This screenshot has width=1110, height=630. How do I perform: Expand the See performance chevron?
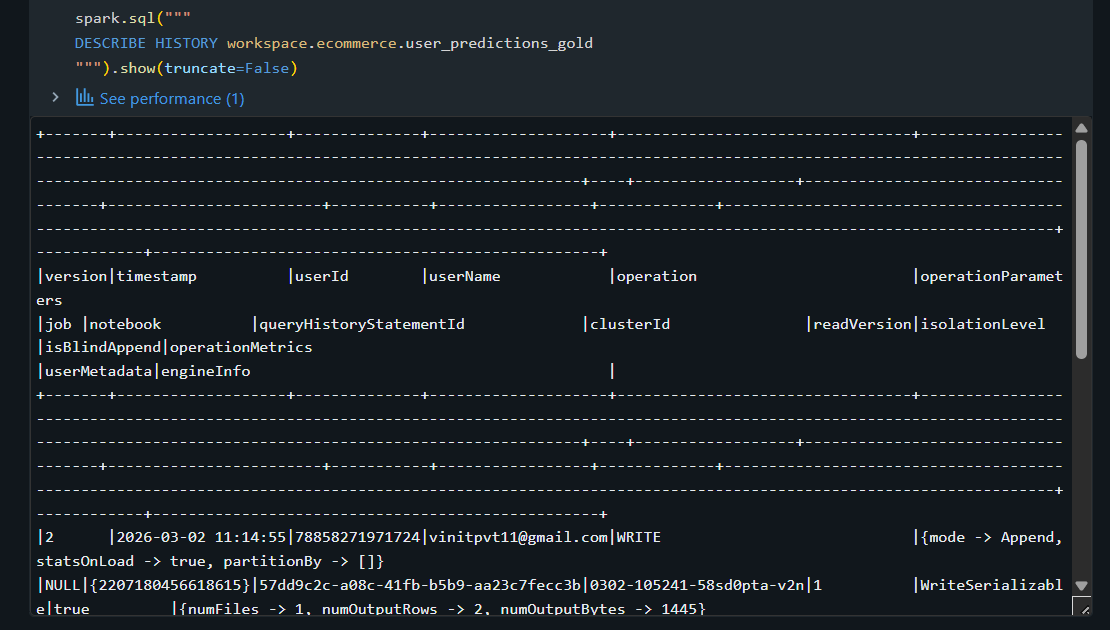coord(55,98)
